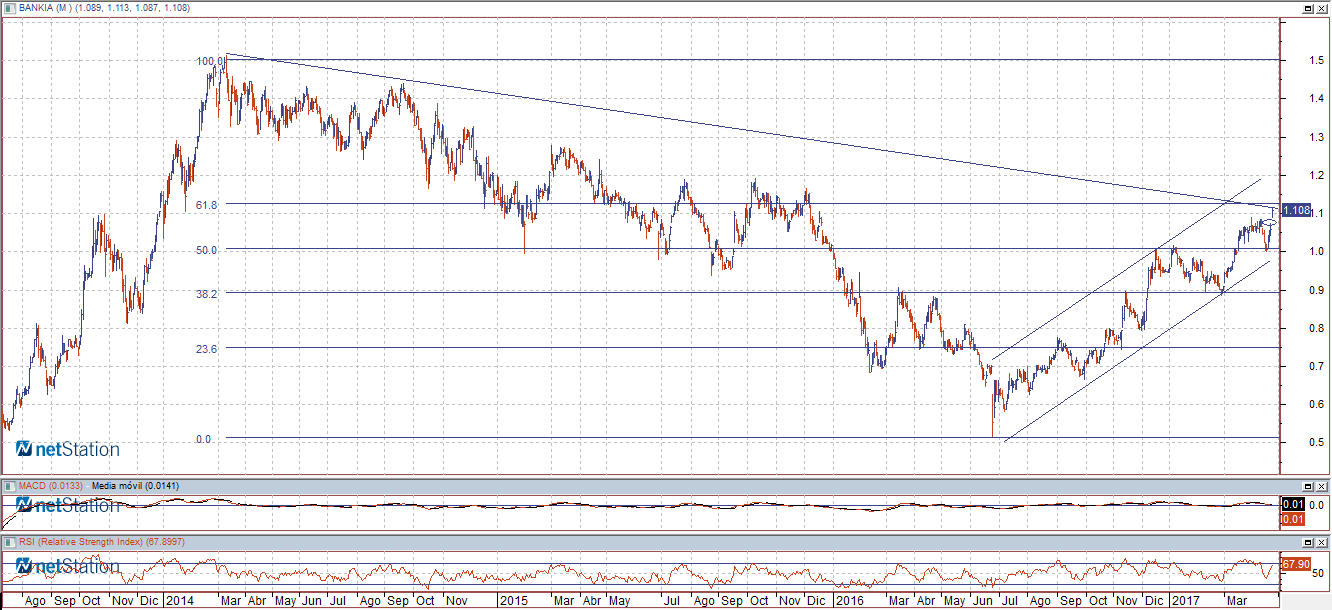
Task: Click the 100.0 Fibonacci level label
Action: [x=210, y=61]
